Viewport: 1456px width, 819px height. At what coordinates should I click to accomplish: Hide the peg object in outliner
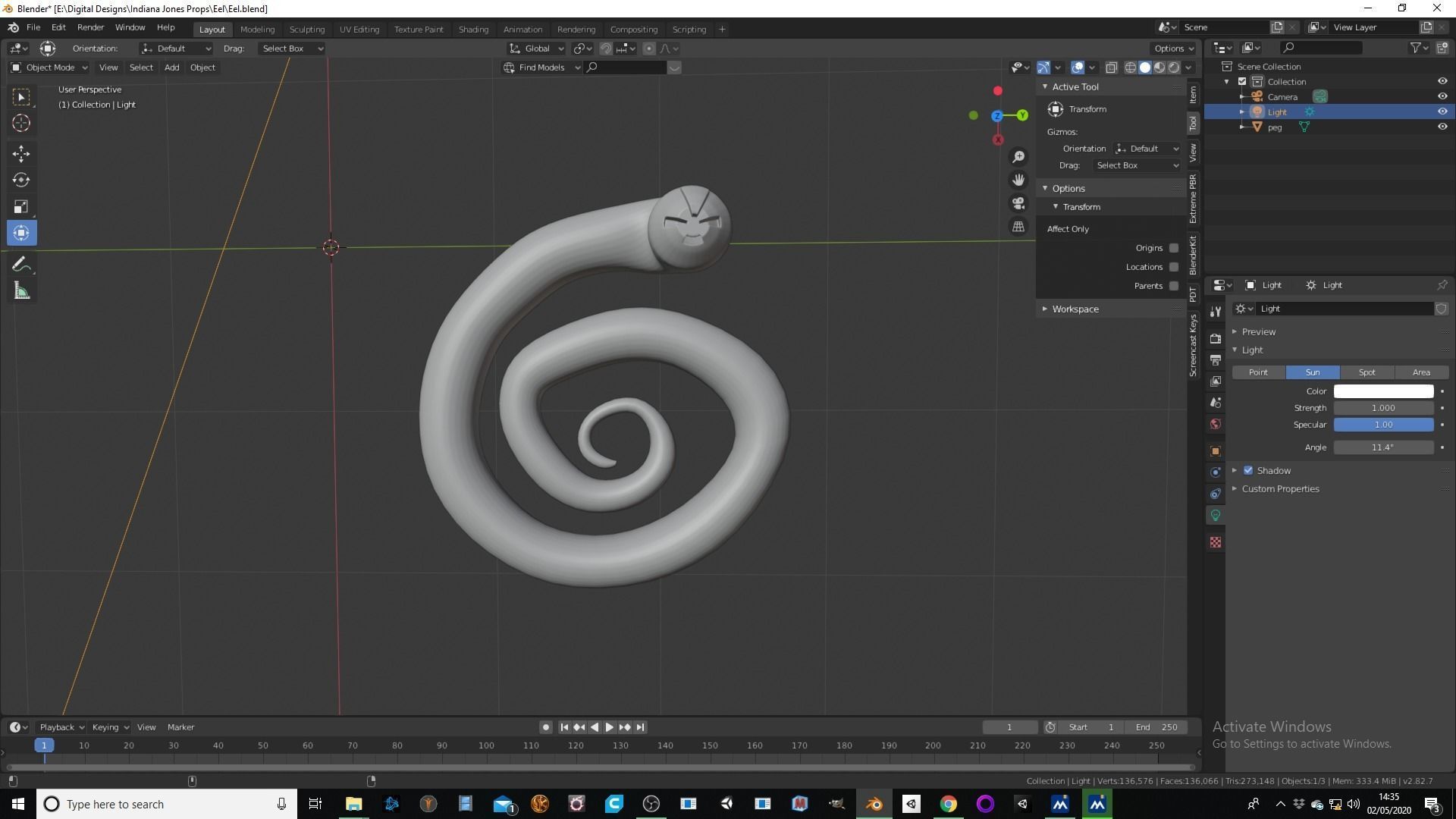pos(1442,127)
